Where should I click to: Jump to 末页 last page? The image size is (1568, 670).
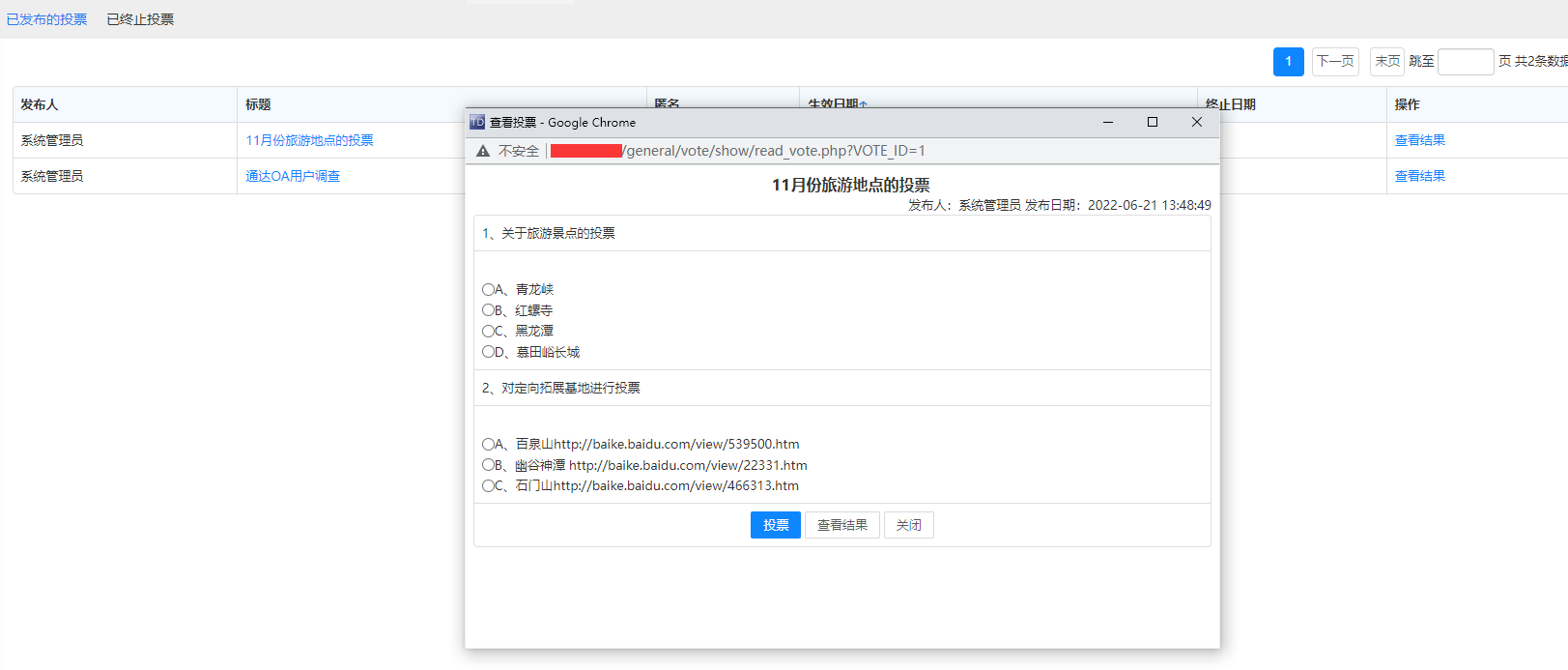point(1386,61)
